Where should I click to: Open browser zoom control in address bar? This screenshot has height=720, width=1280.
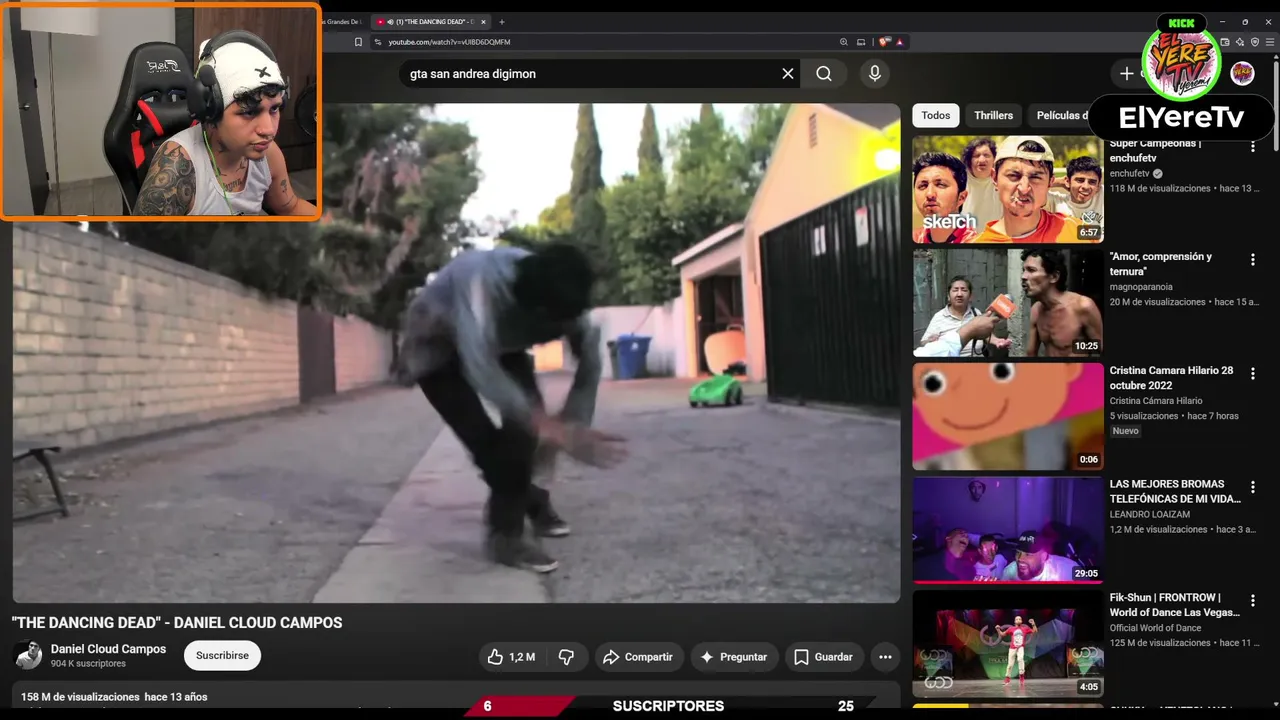(x=843, y=42)
